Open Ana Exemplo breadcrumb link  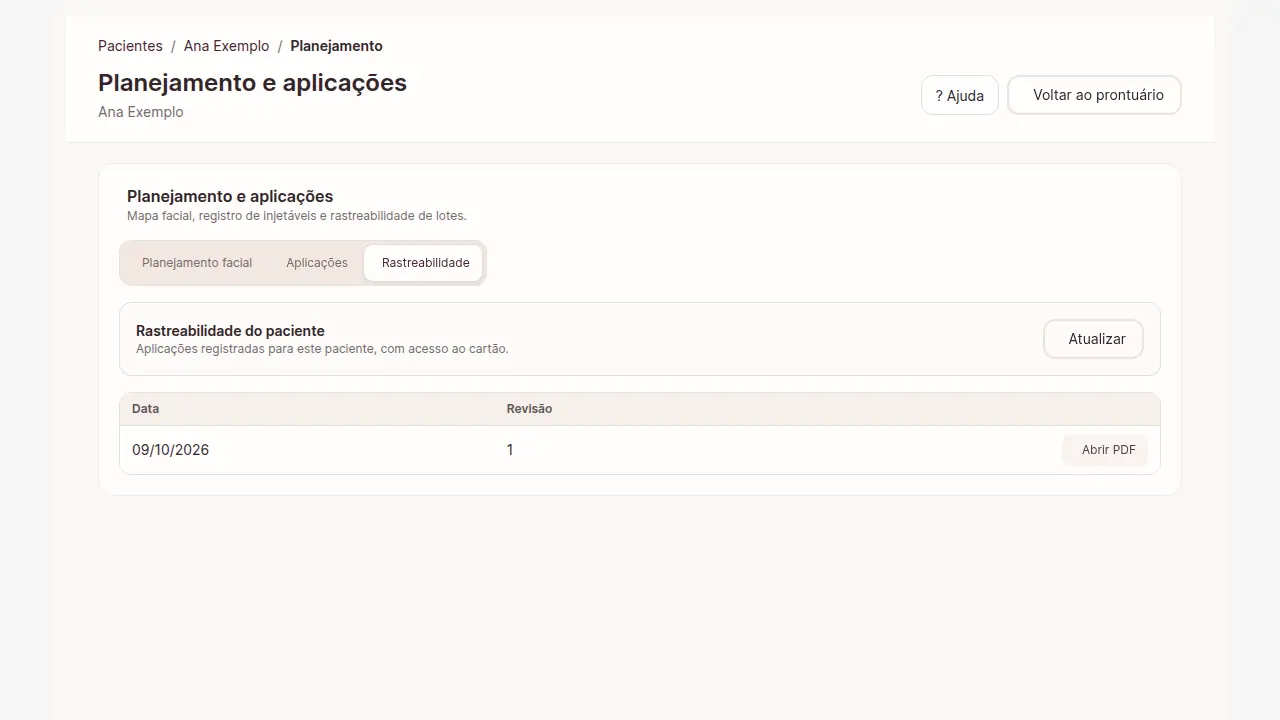pyautogui.click(x=226, y=46)
